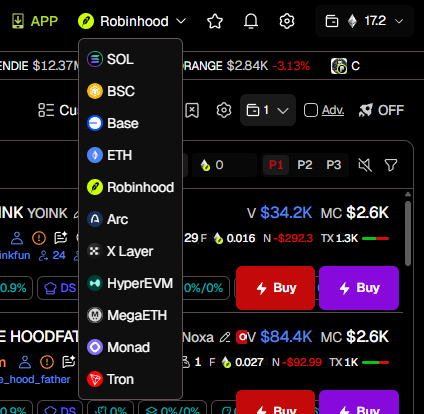Image resolution: width=424 pixels, height=414 pixels.
Task: Select Monad chain
Action: 130,347
